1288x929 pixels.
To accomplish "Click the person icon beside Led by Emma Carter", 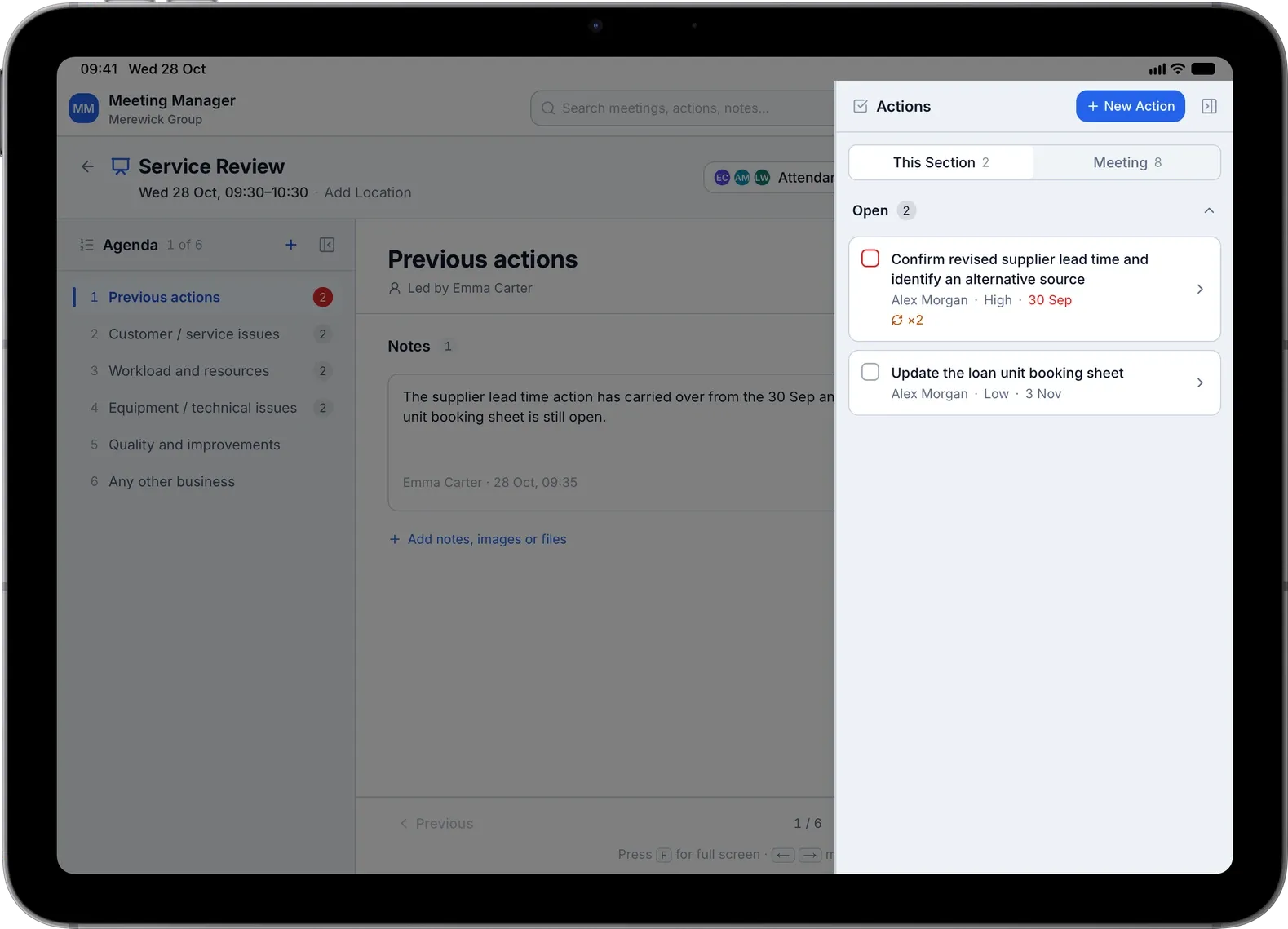I will tap(395, 288).
